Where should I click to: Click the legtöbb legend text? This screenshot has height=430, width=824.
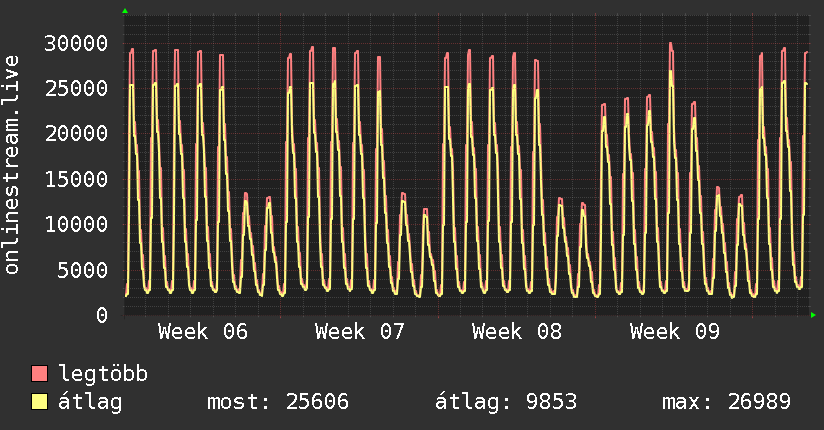pos(104,374)
